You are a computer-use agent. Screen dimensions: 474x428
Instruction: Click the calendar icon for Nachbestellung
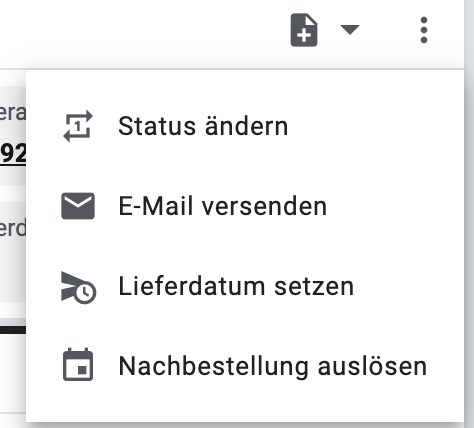click(78, 364)
